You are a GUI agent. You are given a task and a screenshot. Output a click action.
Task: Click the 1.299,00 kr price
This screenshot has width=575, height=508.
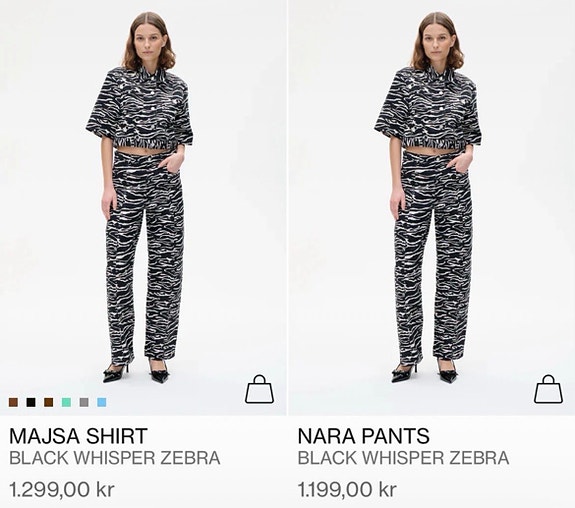[x=62, y=489]
